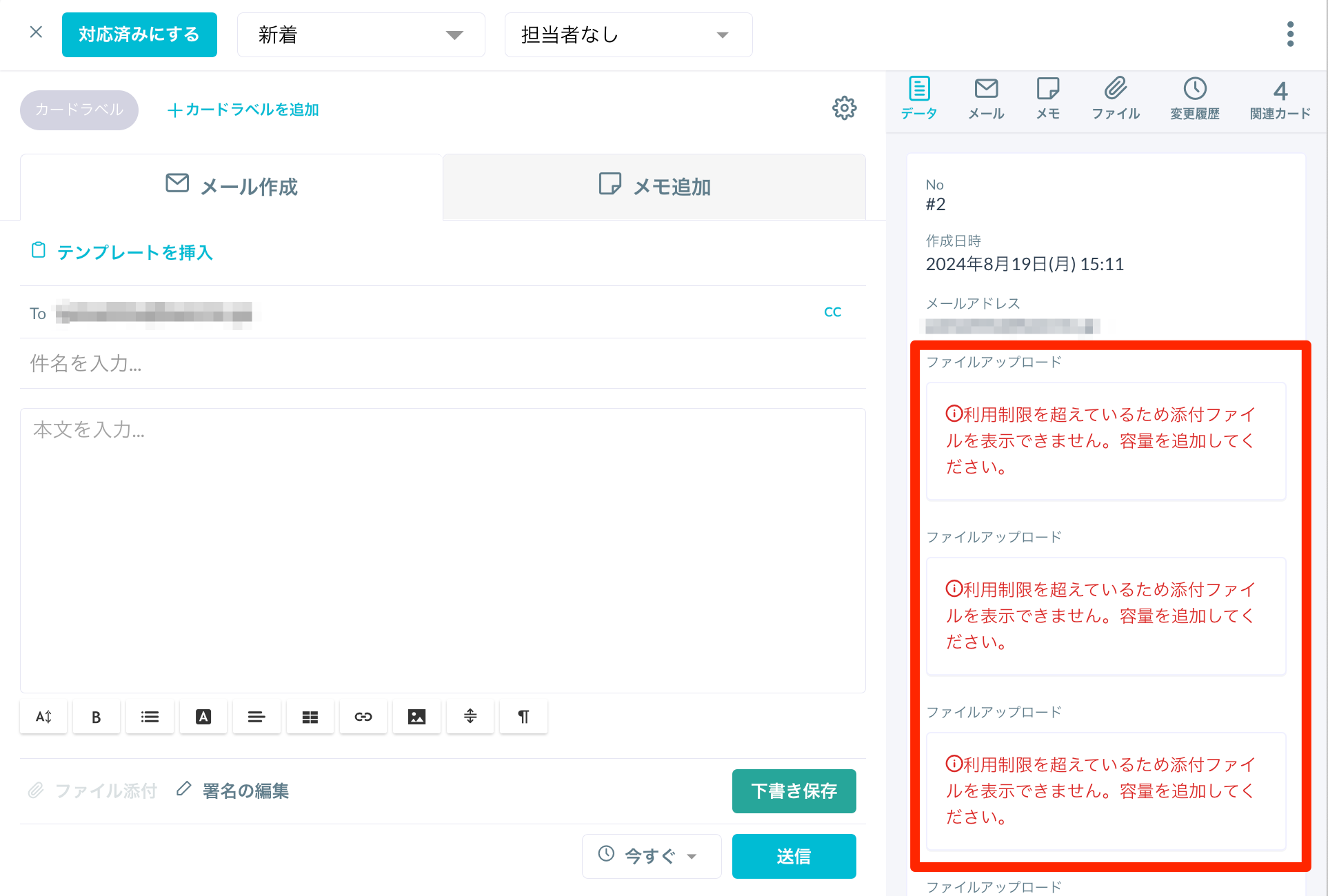This screenshot has width=1328, height=896.
Task: Open the 変更履歴 side panel tab
Action: point(1194,98)
